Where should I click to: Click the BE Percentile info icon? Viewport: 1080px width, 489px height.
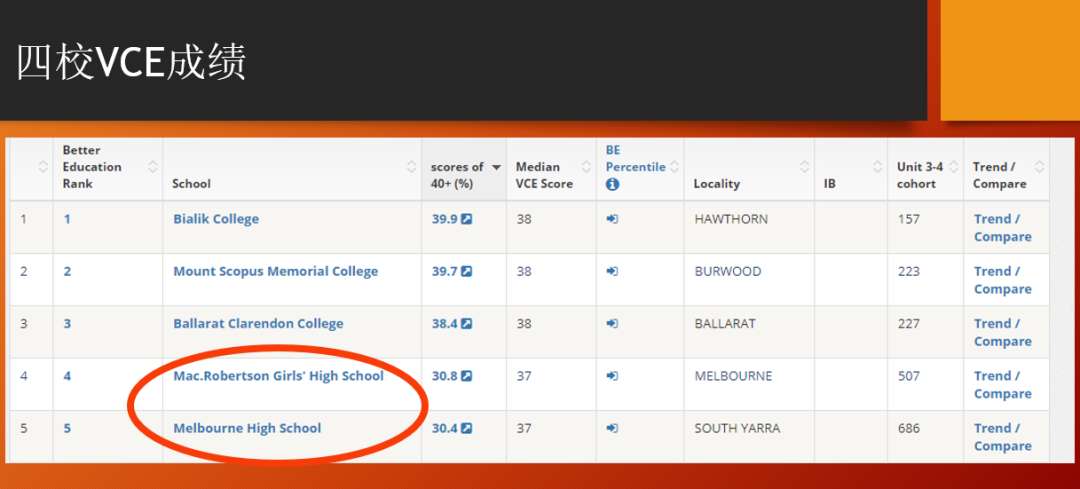coord(612,185)
